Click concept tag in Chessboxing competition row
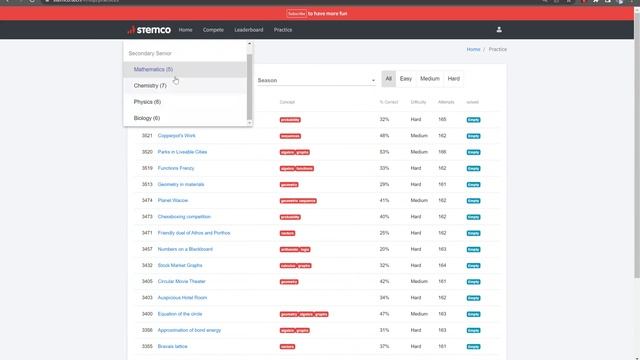Screen dimensions: 640x360 point(290,217)
